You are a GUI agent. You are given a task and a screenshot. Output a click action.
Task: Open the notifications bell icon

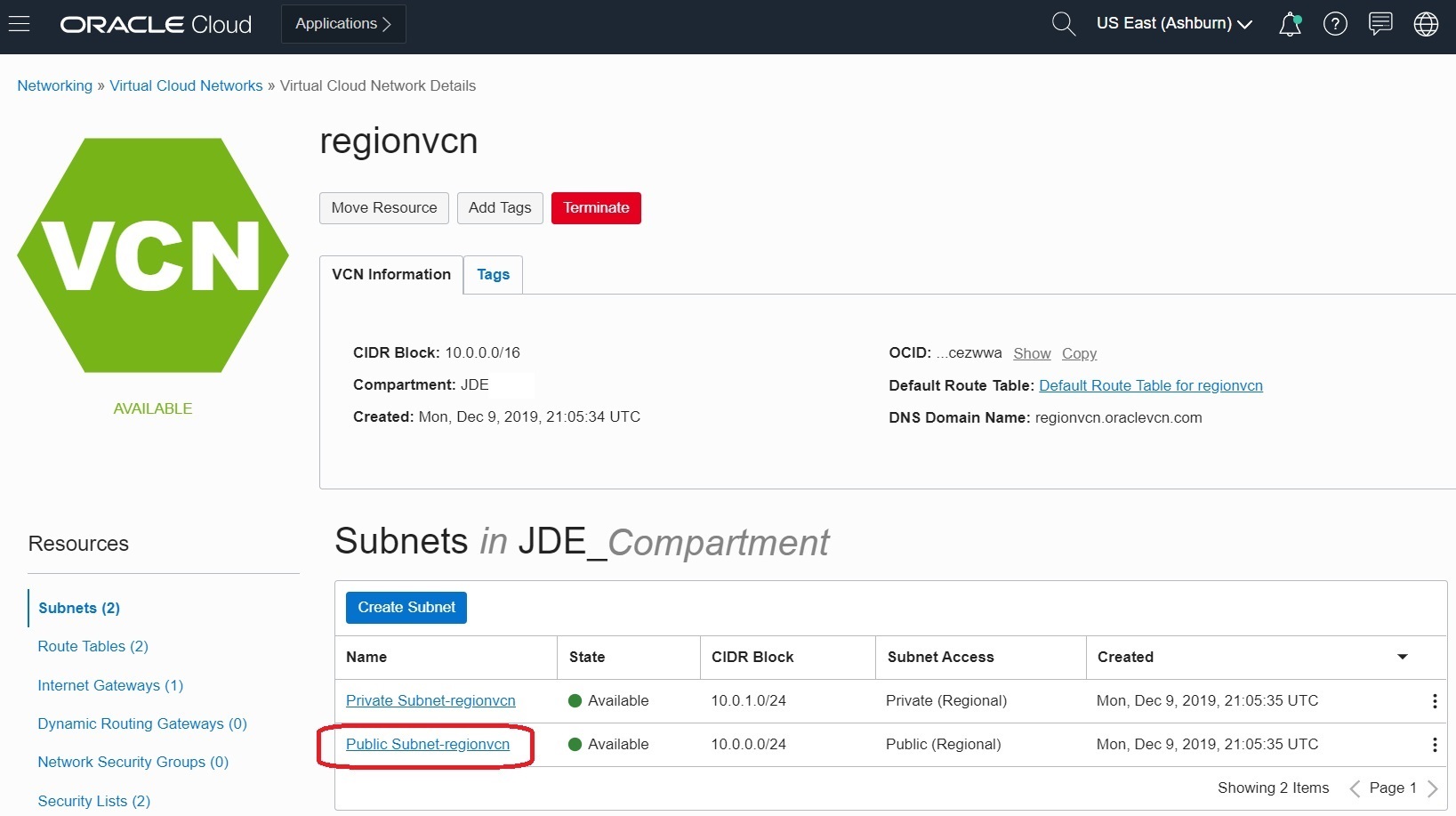click(1290, 24)
